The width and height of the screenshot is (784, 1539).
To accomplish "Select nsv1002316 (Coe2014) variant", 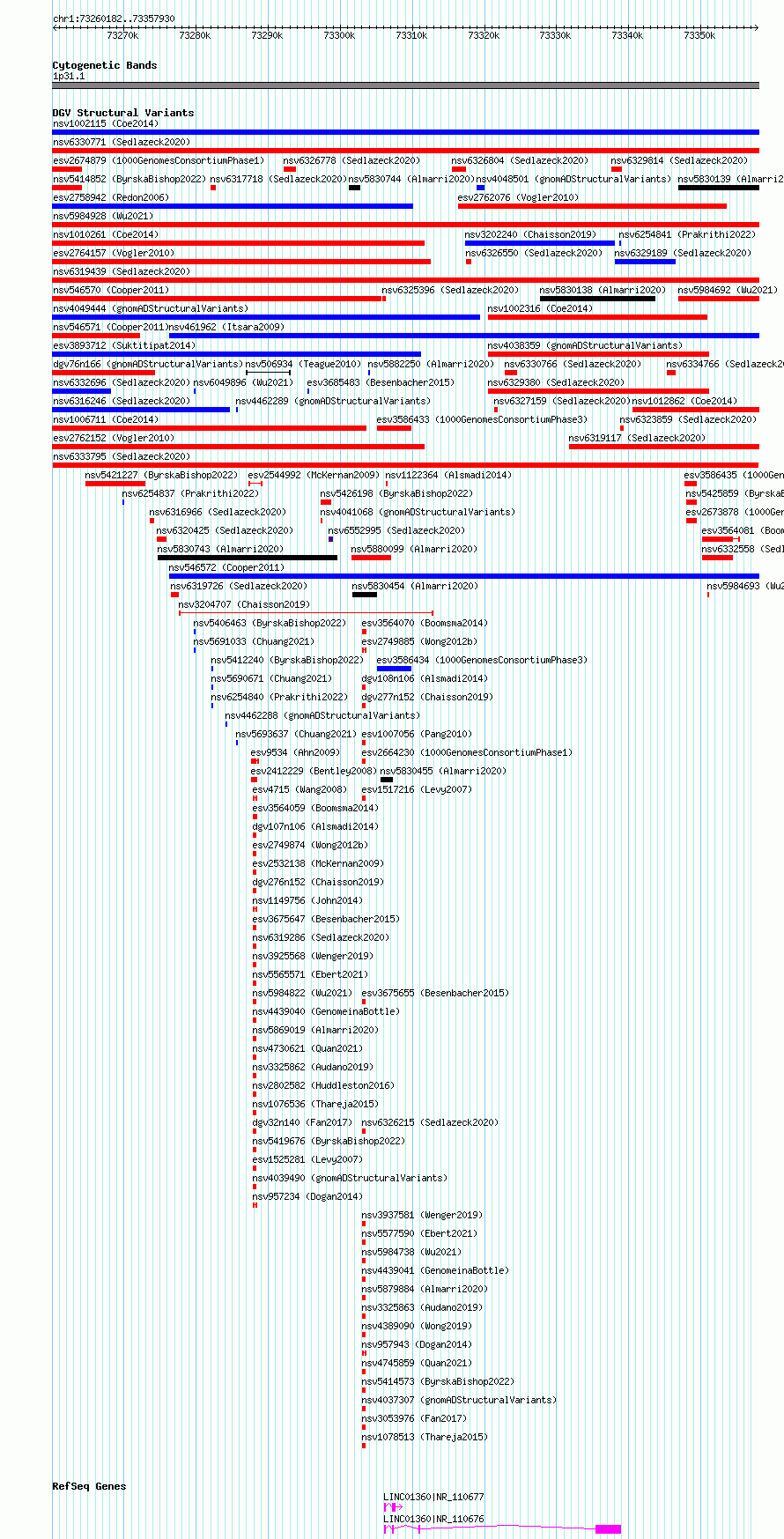I will (x=541, y=308).
